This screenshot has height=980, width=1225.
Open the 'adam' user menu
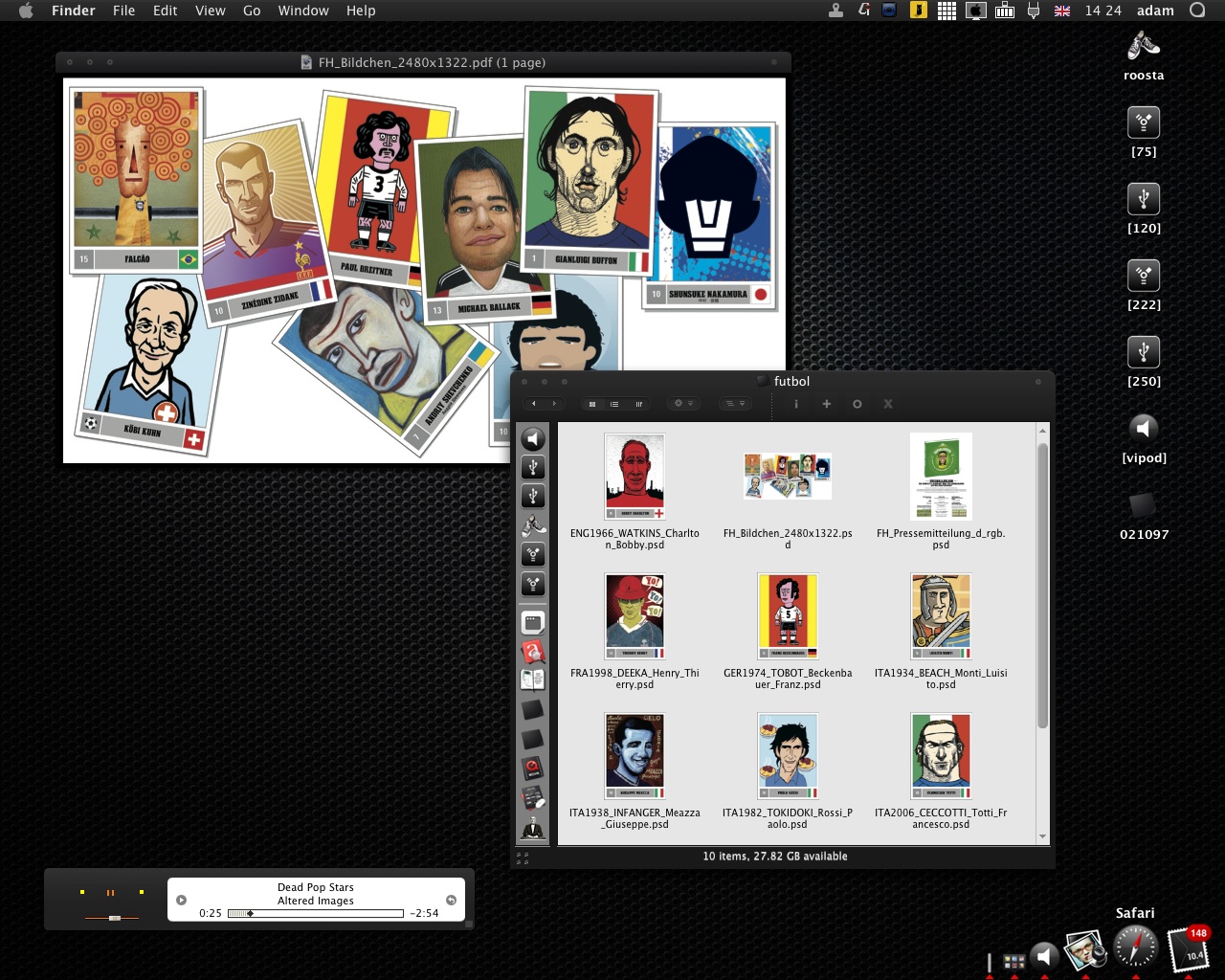point(1155,11)
